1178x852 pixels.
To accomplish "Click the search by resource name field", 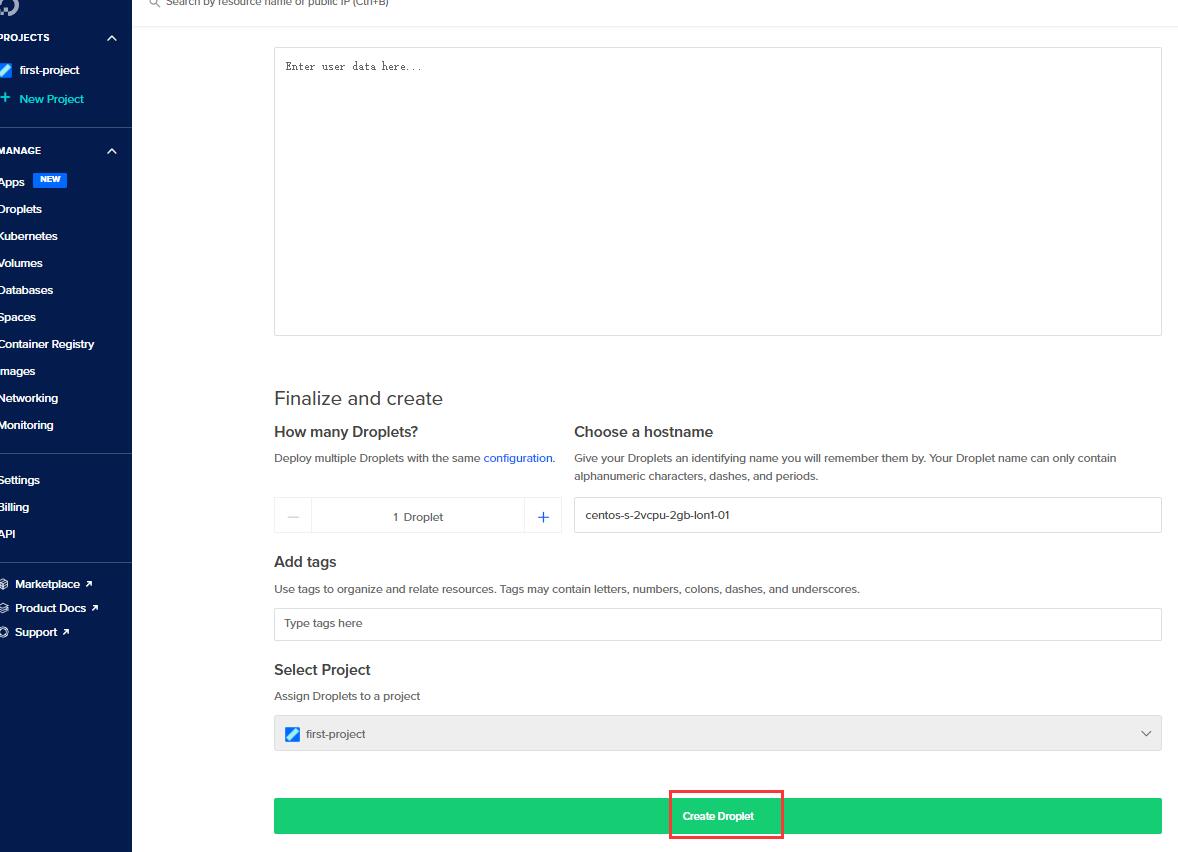I will tap(277, 3).
